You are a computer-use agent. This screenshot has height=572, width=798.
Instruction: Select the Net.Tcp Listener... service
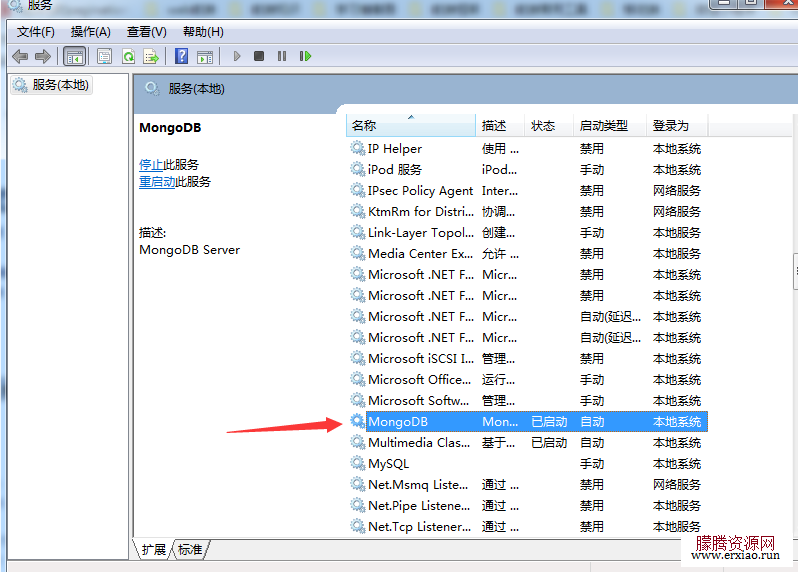click(x=527, y=526)
